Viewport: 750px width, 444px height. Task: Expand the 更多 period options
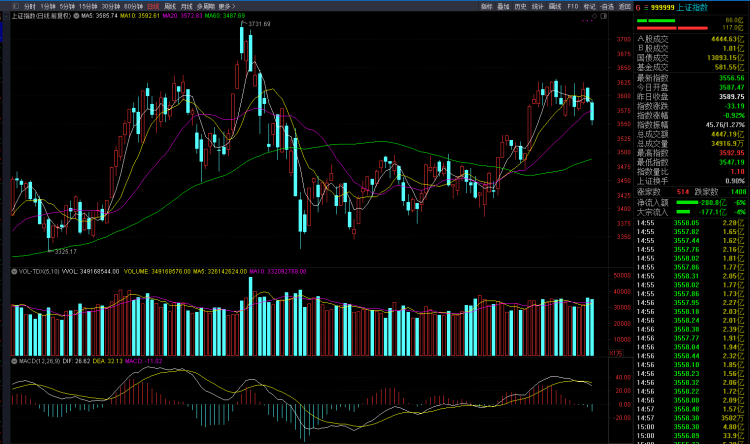click(226, 6)
